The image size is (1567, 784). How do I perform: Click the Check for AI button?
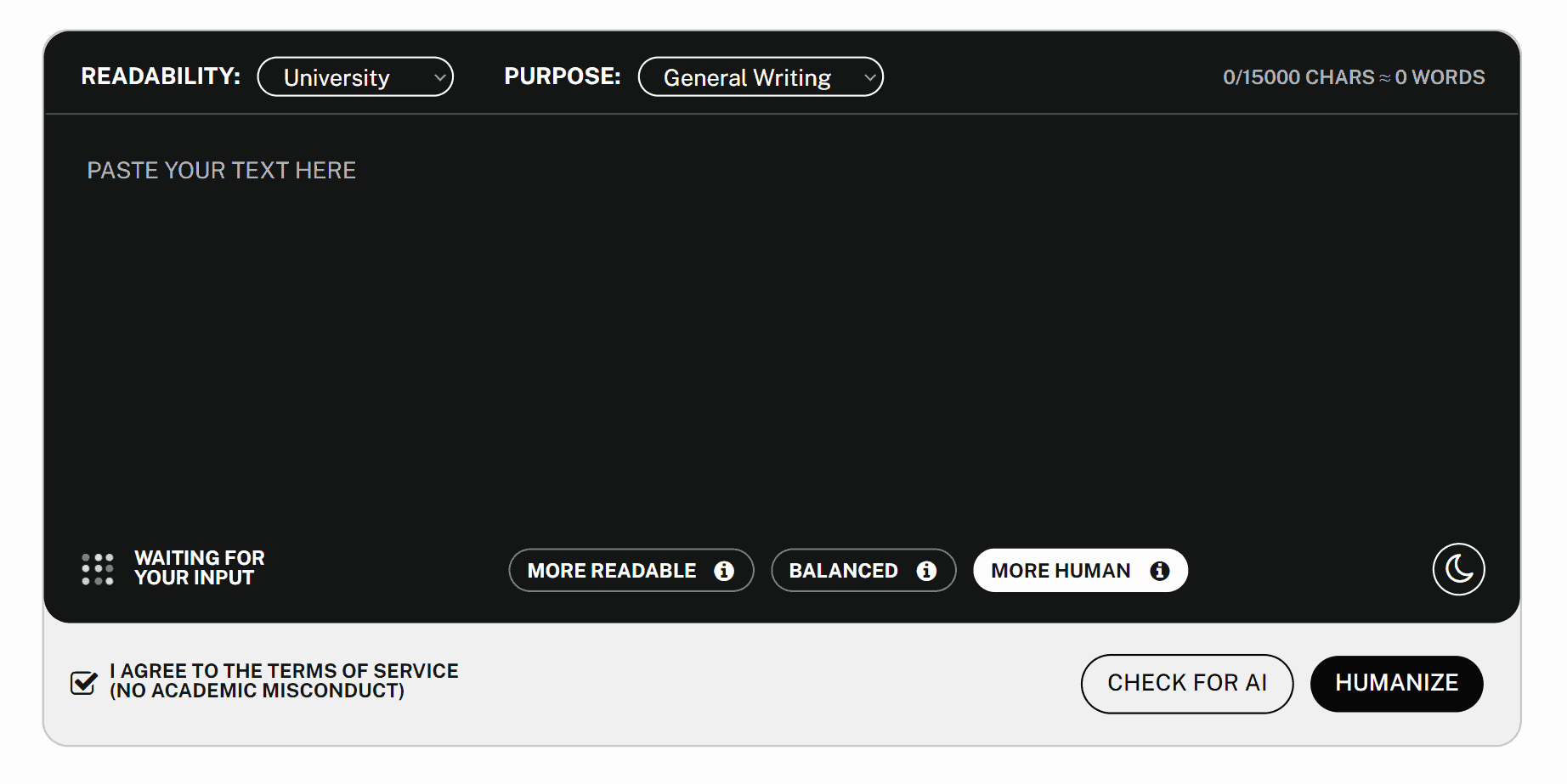pos(1186,683)
